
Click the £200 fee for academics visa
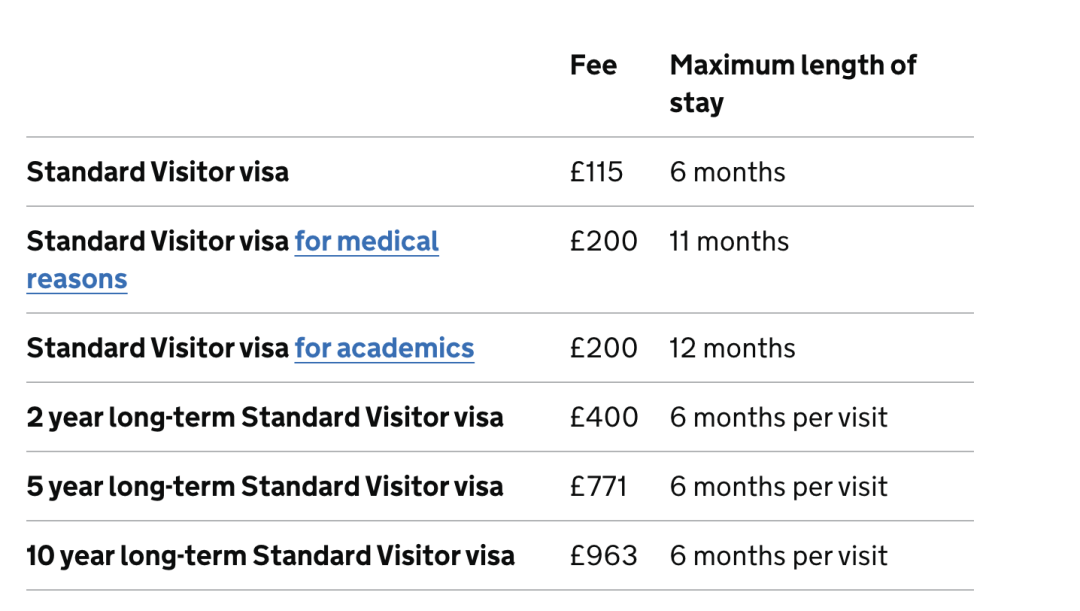click(x=603, y=348)
